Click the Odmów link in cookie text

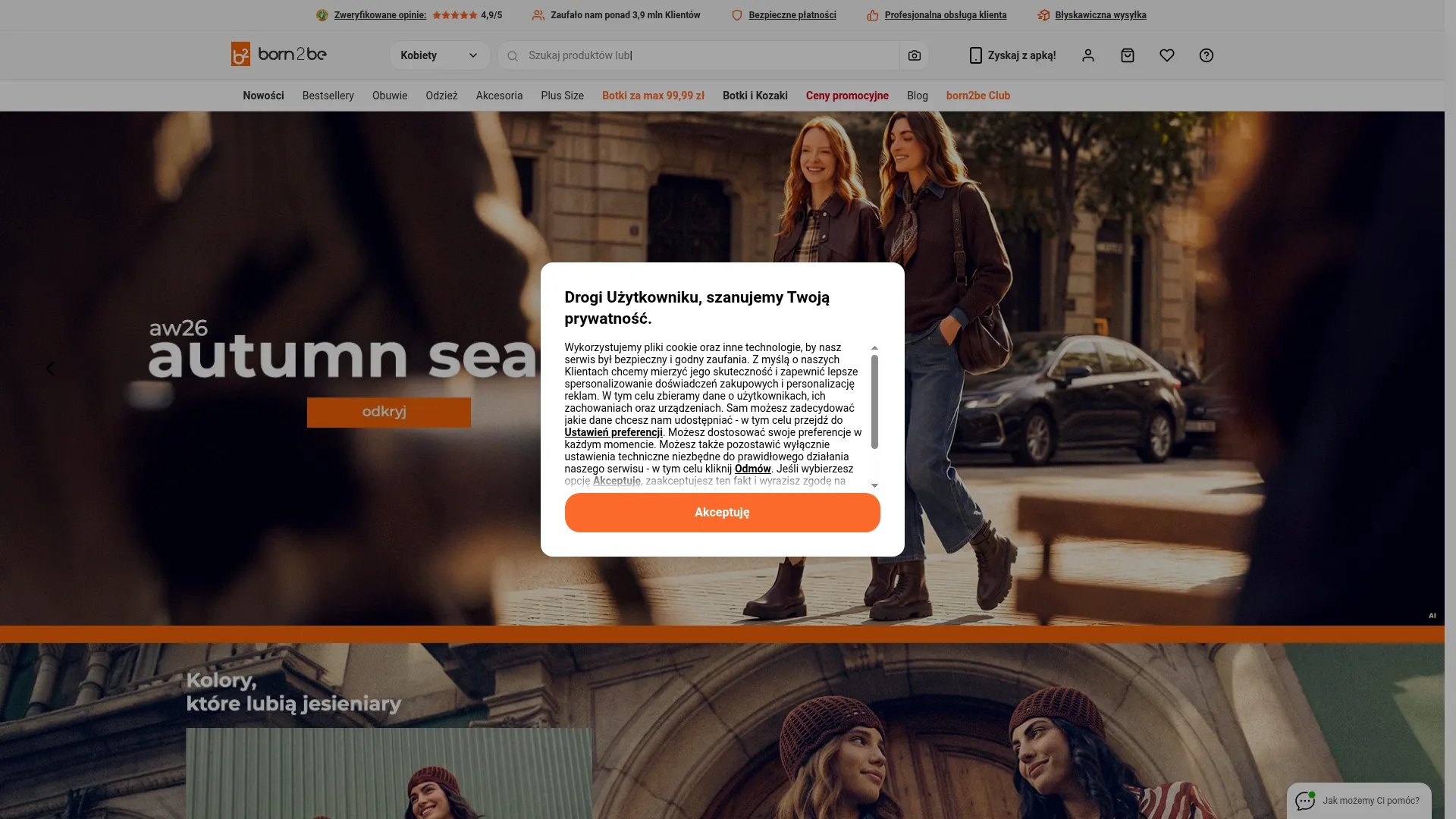click(x=752, y=469)
